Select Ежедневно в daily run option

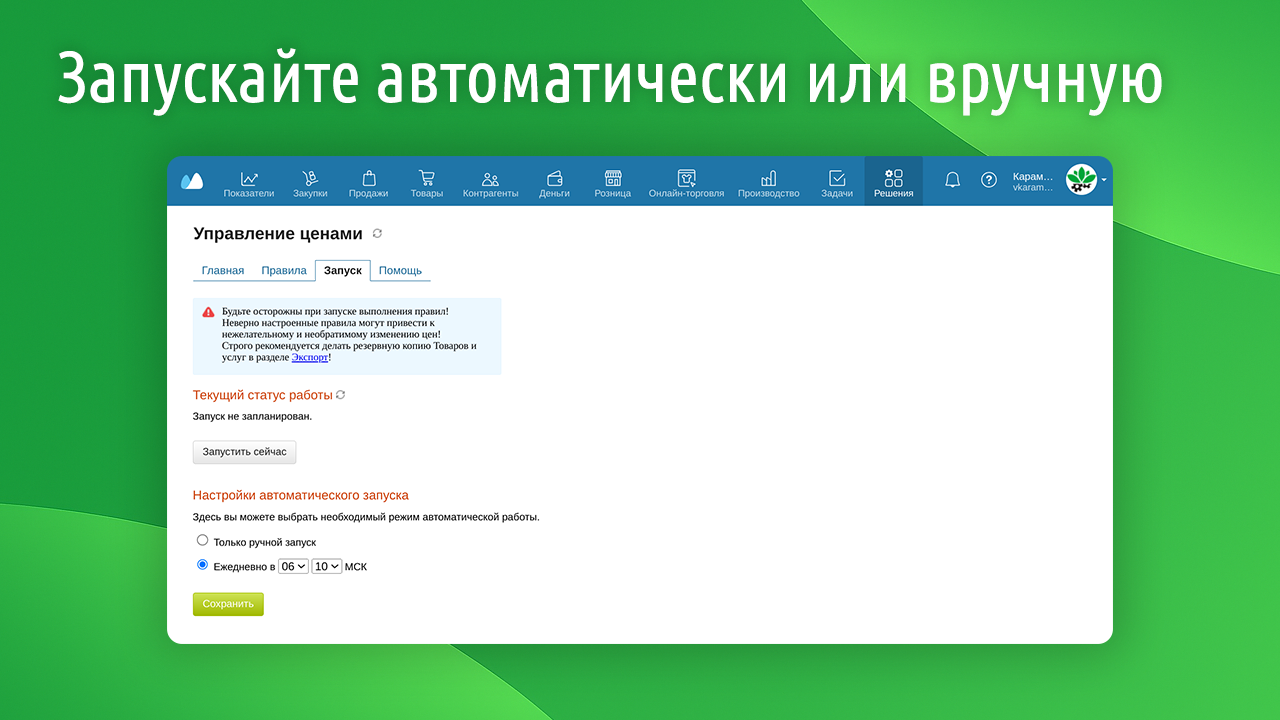pyautogui.click(x=203, y=565)
